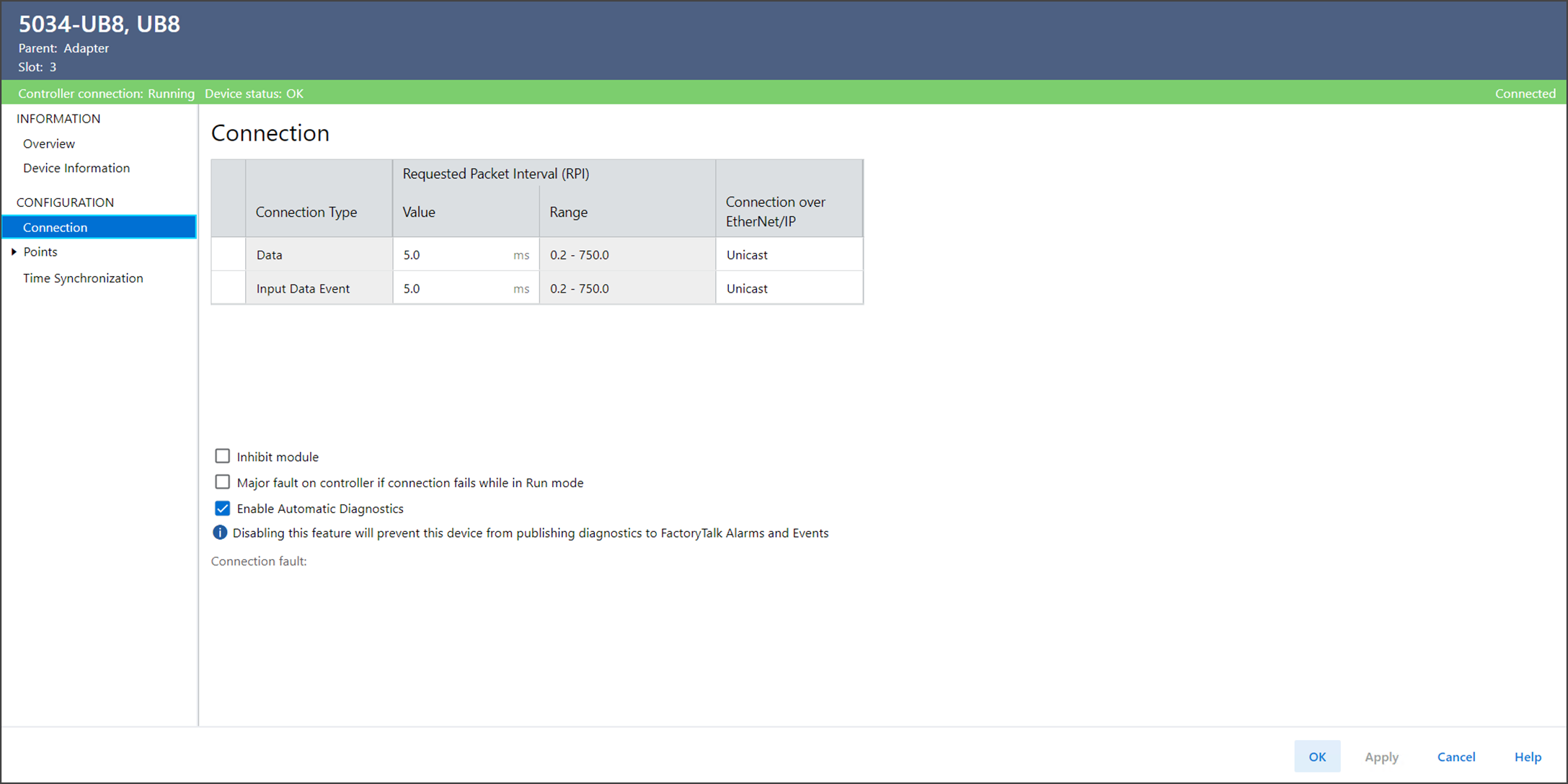Open Time Synchronization settings

pos(83,278)
